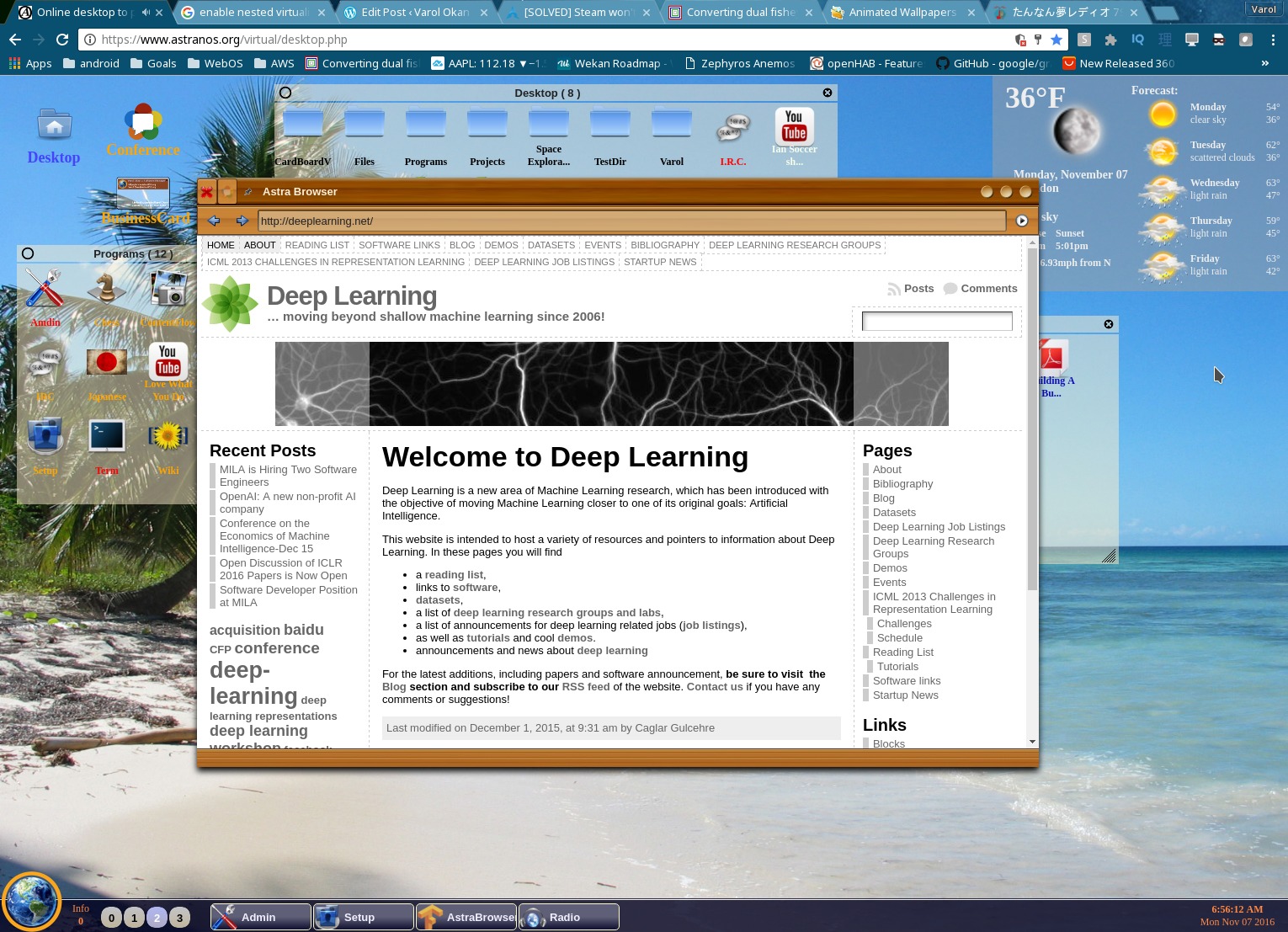Screen dimensions: 1288x932
Task: Go forward in Astra Browser
Action: tap(242, 221)
